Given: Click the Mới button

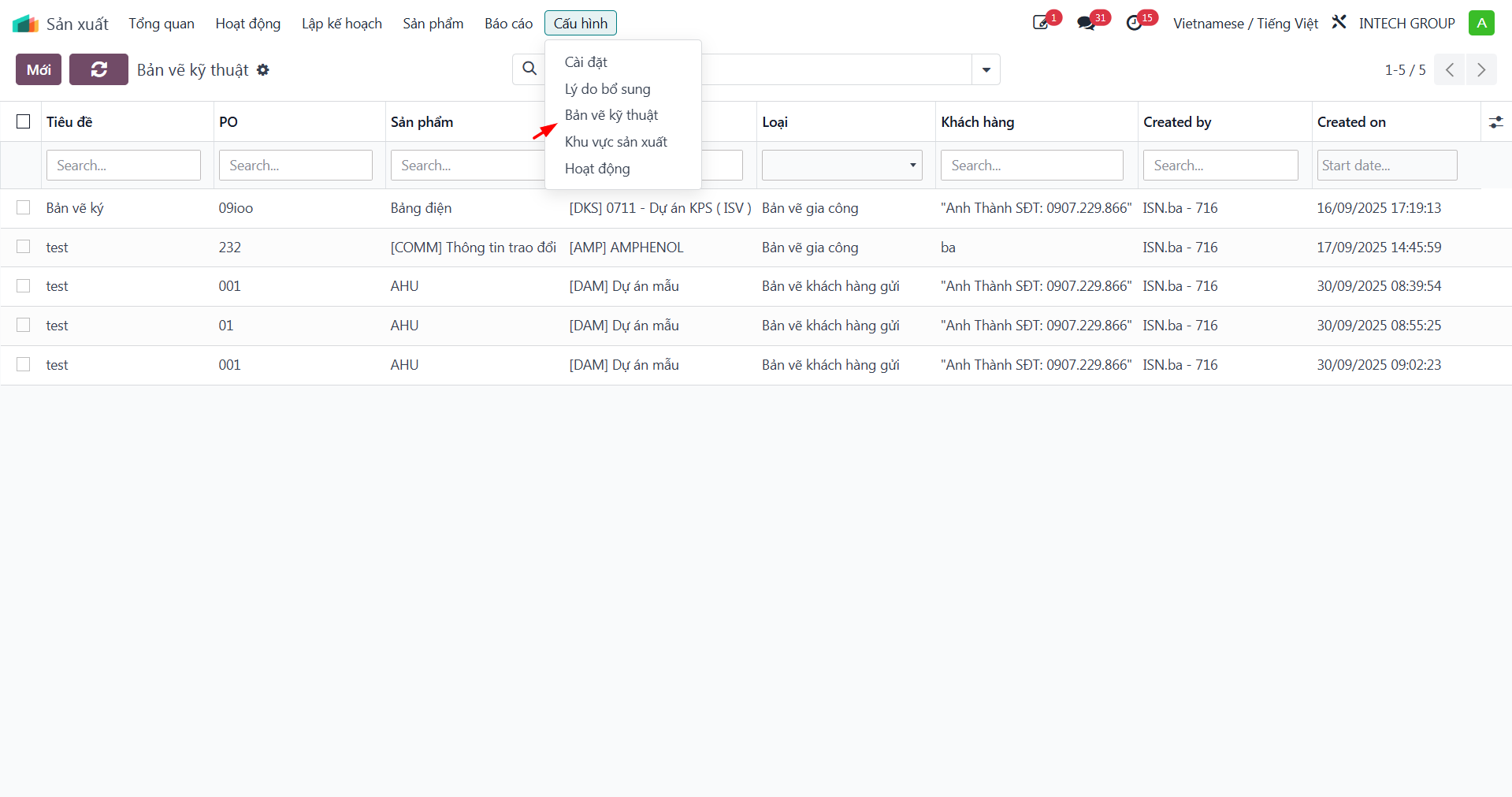Looking at the screenshot, I should pos(39,69).
